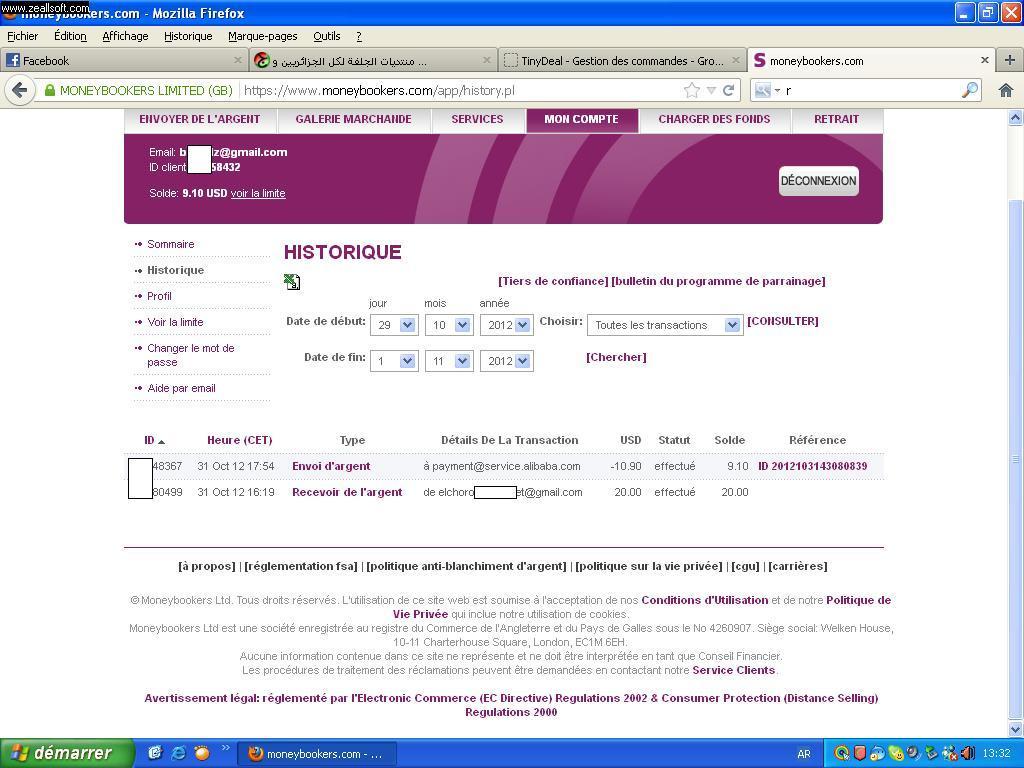Screen dimensions: 1024x768
Task: Close the Facebook tab
Action: (x=238, y=60)
